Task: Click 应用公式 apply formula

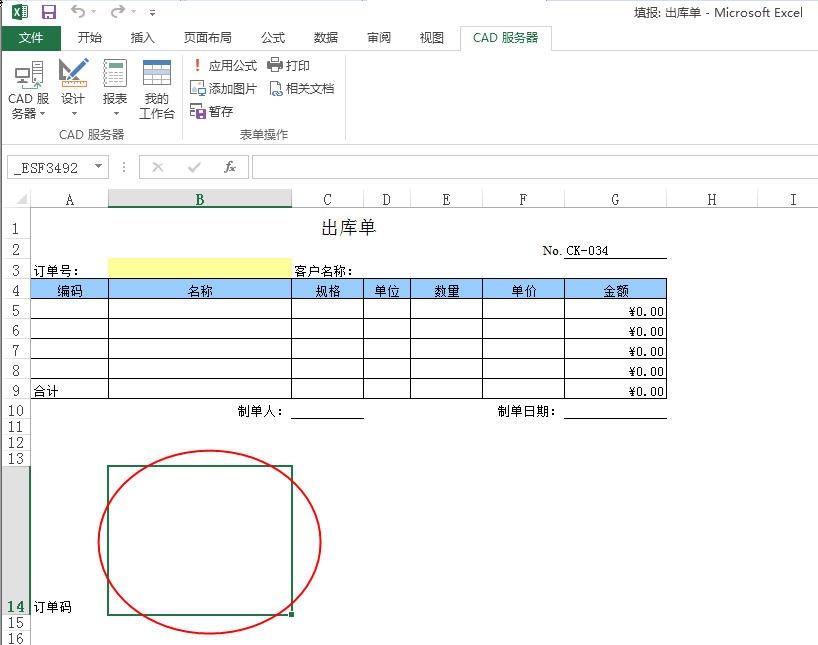Action: point(224,65)
